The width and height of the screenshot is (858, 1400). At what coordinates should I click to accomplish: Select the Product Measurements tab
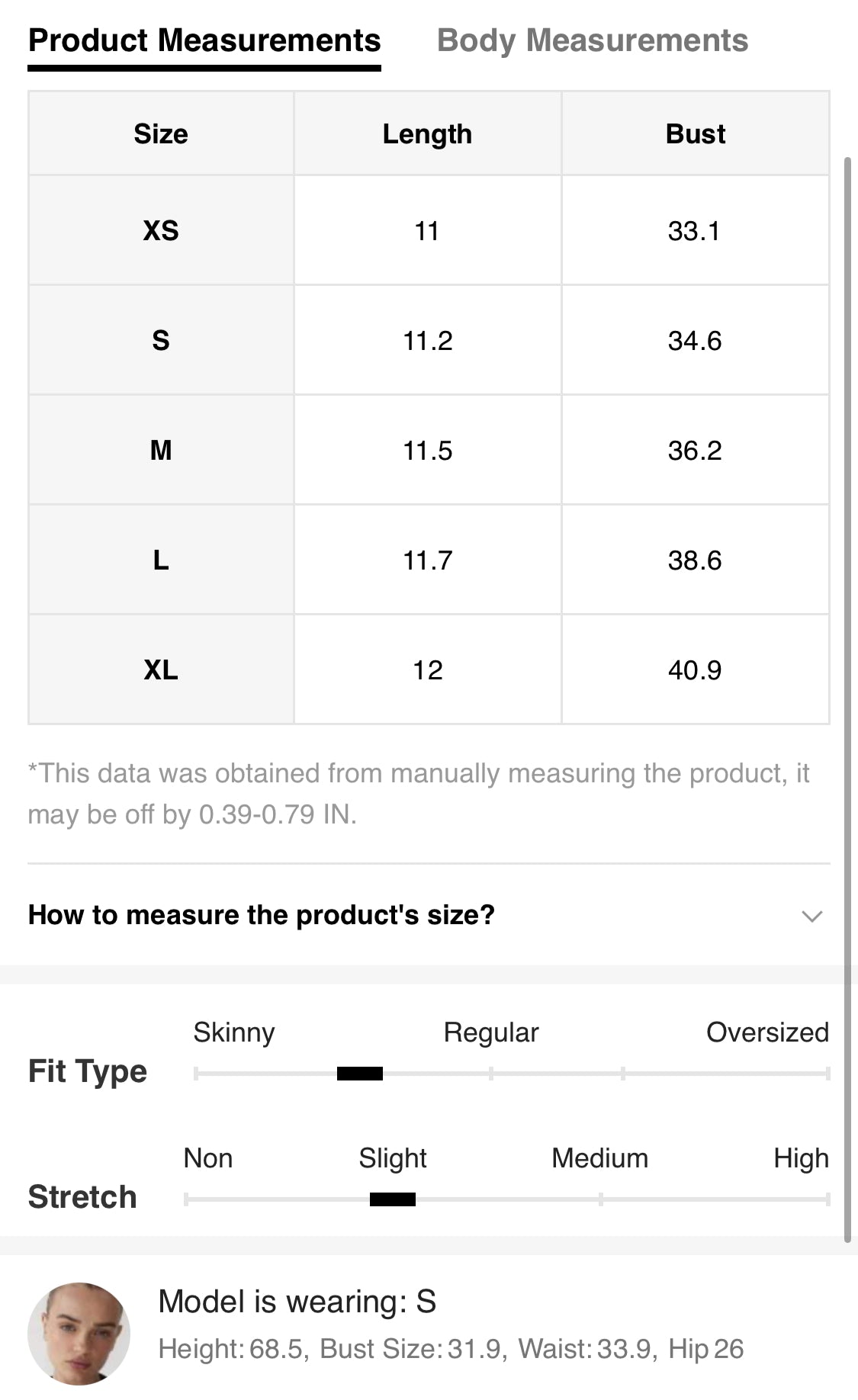pyautogui.click(x=204, y=41)
